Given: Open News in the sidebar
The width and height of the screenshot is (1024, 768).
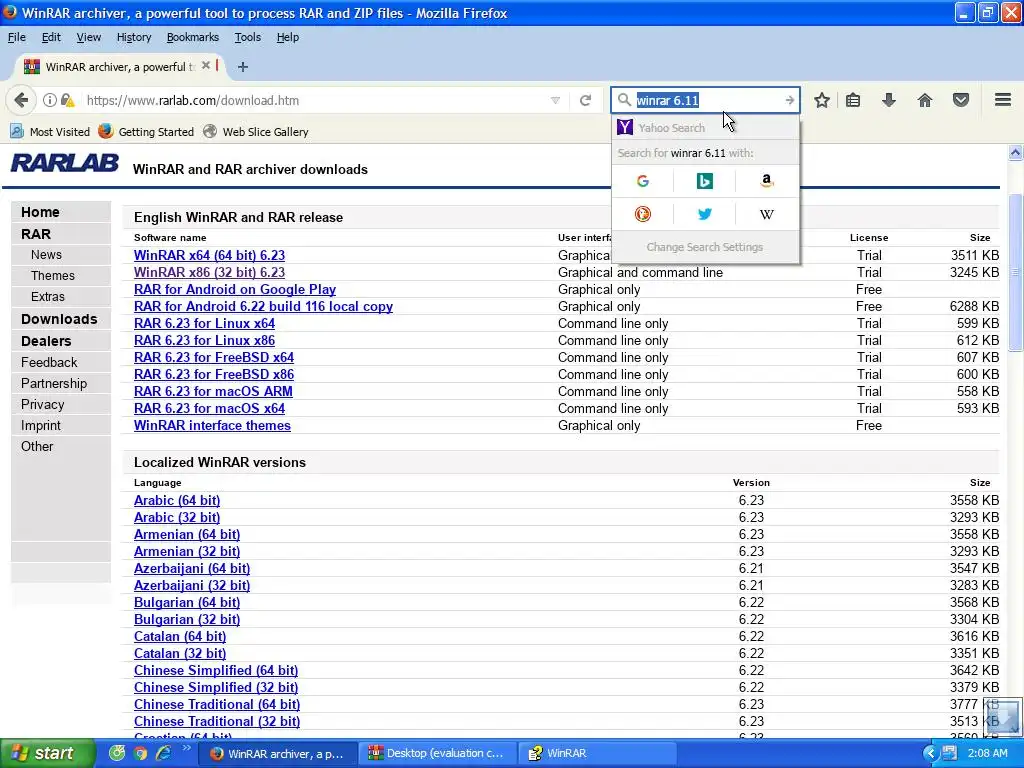Looking at the screenshot, I should pyautogui.click(x=46, y=255).
